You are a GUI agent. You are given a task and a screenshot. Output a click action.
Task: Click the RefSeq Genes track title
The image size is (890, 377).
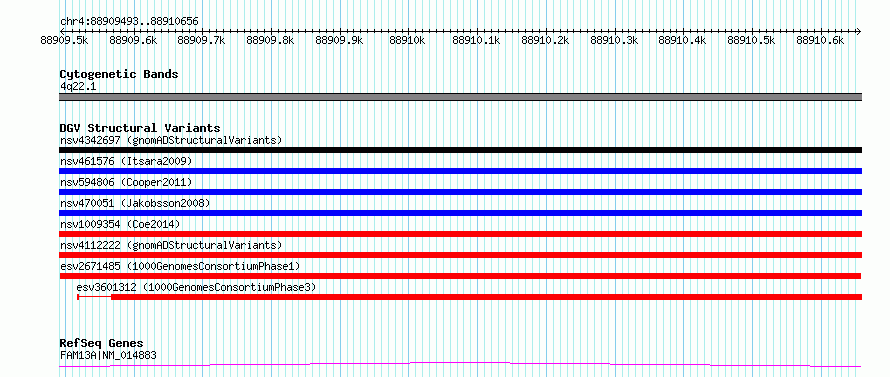(102, 344)
